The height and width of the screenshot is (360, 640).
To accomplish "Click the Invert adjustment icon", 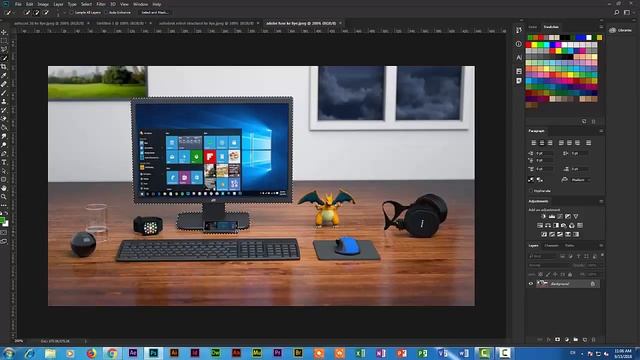I will click(x=544, y=234).
